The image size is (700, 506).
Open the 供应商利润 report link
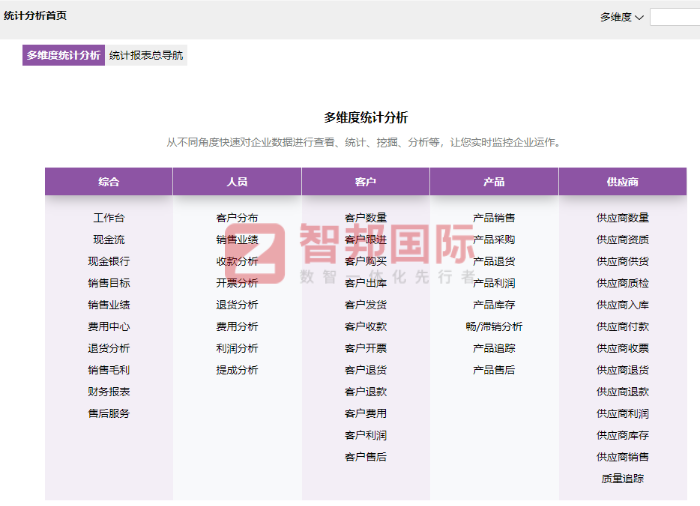pyautogui.click(x=622, y=414)
